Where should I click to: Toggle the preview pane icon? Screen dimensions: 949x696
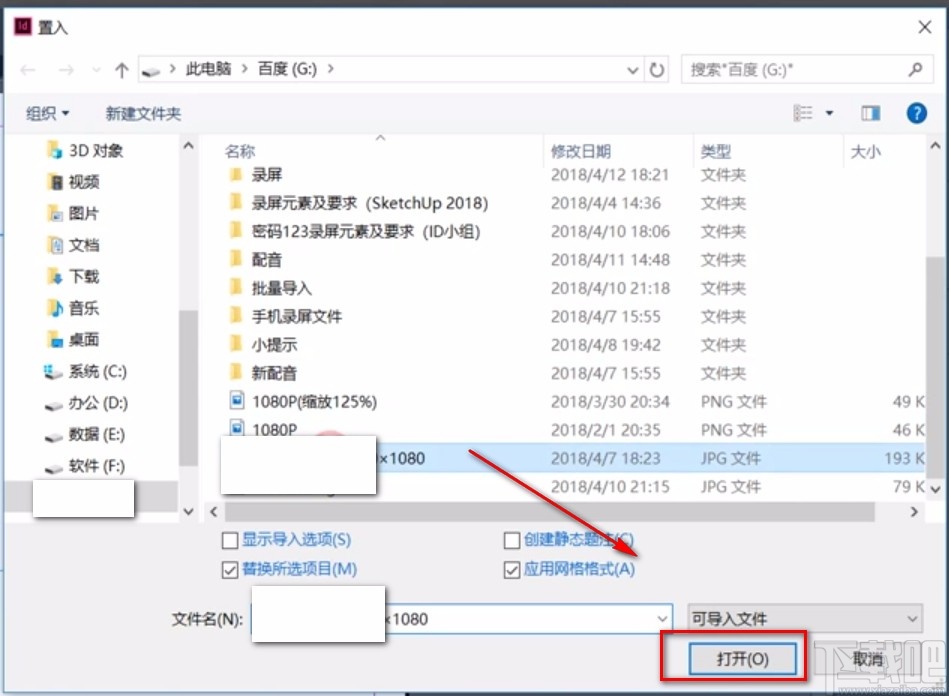871,113
